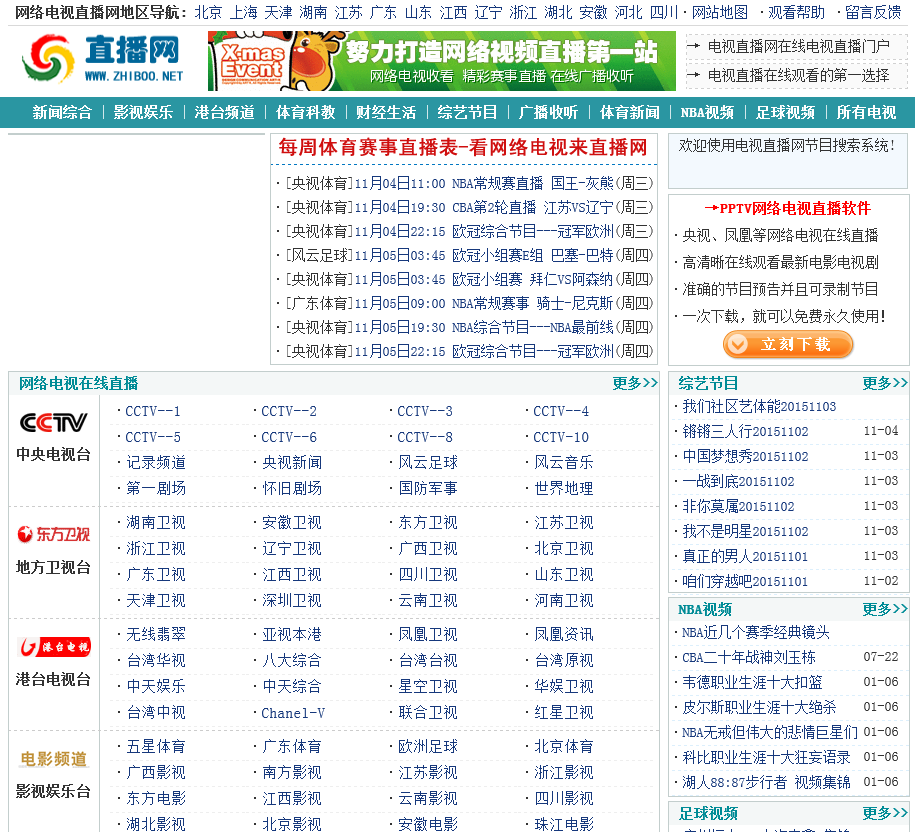This screenshot has height=832, width=915.
Task: Open channel CCTV--1
Action: point(153,411)
